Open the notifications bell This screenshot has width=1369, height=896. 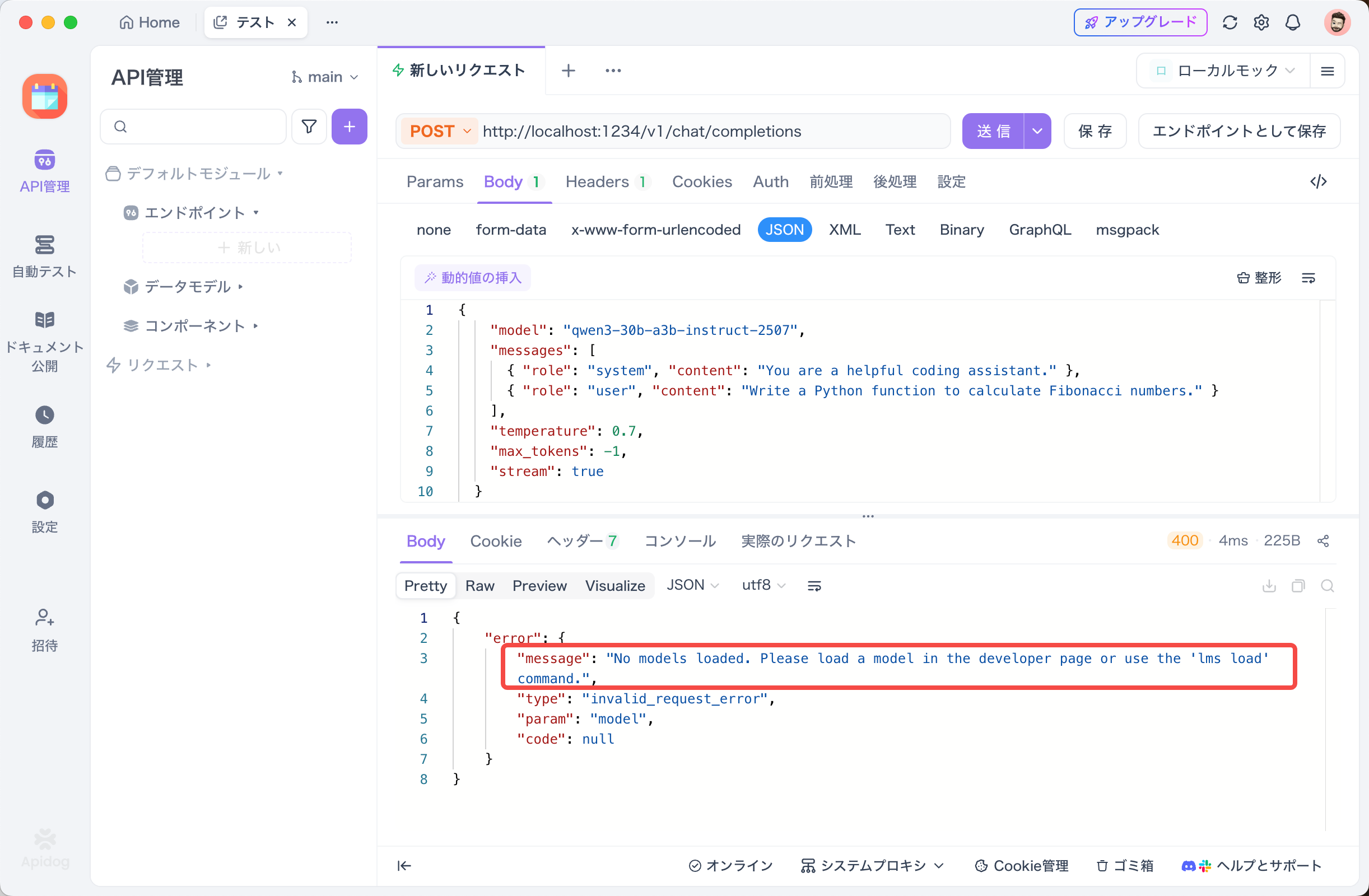click(x=1292, y=22)
